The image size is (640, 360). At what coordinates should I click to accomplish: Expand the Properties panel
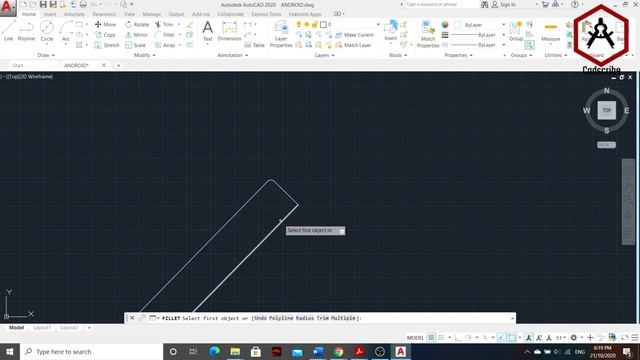click(x=458, y=55)
